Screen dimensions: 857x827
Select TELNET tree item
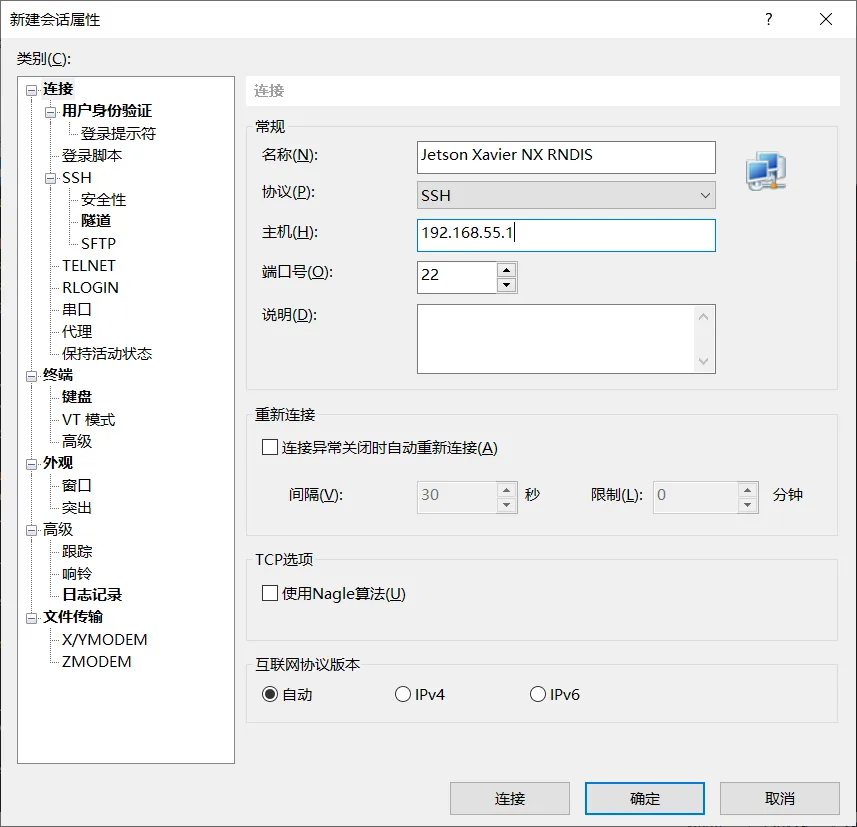coord(89,266)
